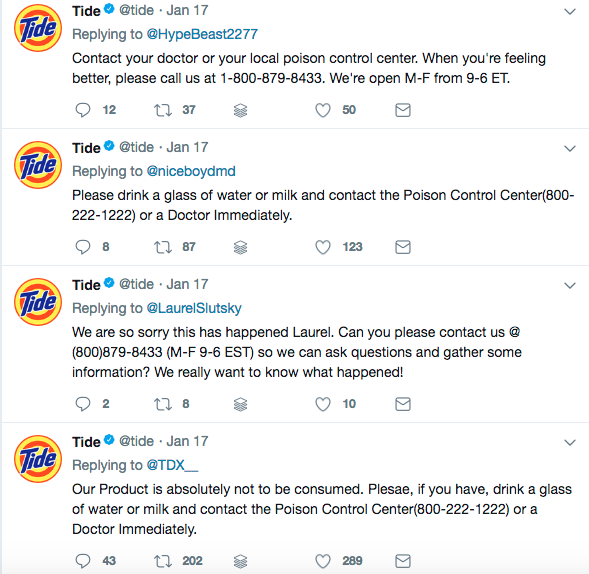The image size is (589, 574).
Task: Follow the @niceboydmd mention link
Action: pyautogui.click(x=191, y=171)
